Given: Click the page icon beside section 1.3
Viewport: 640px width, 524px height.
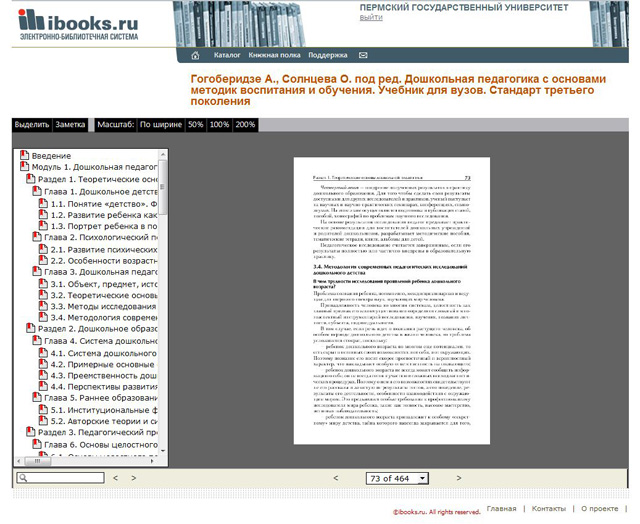Looking at the screenshot, I should 43,225.
